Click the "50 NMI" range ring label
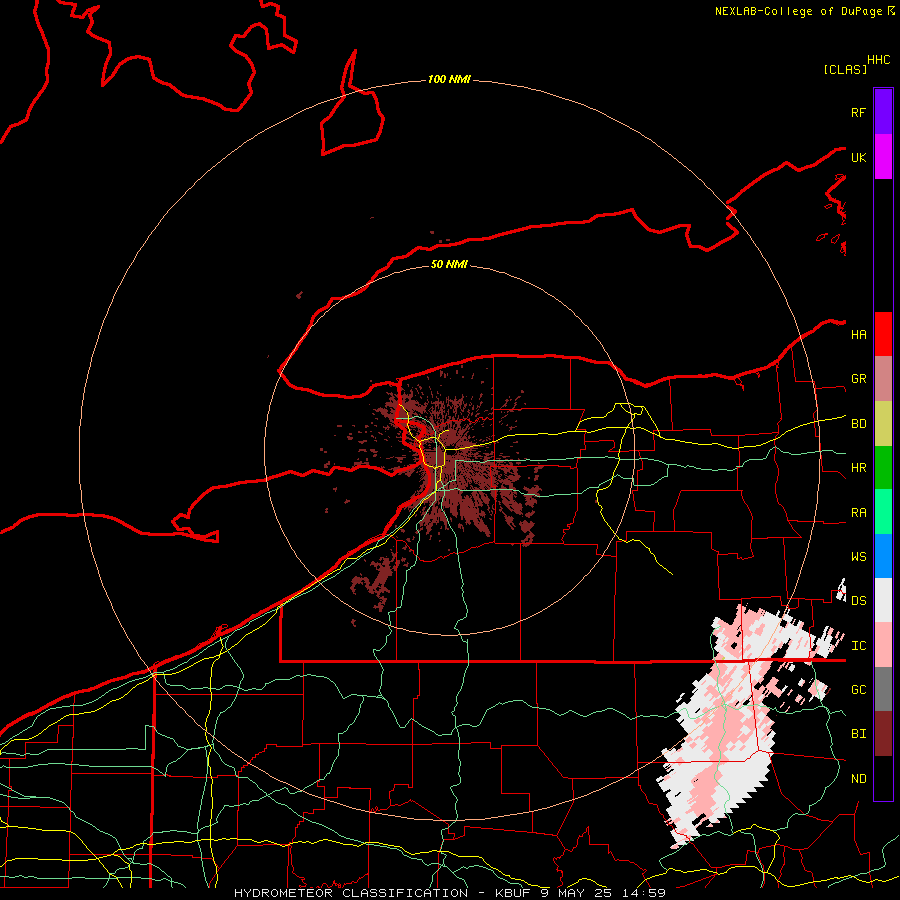 pos(449,264)
